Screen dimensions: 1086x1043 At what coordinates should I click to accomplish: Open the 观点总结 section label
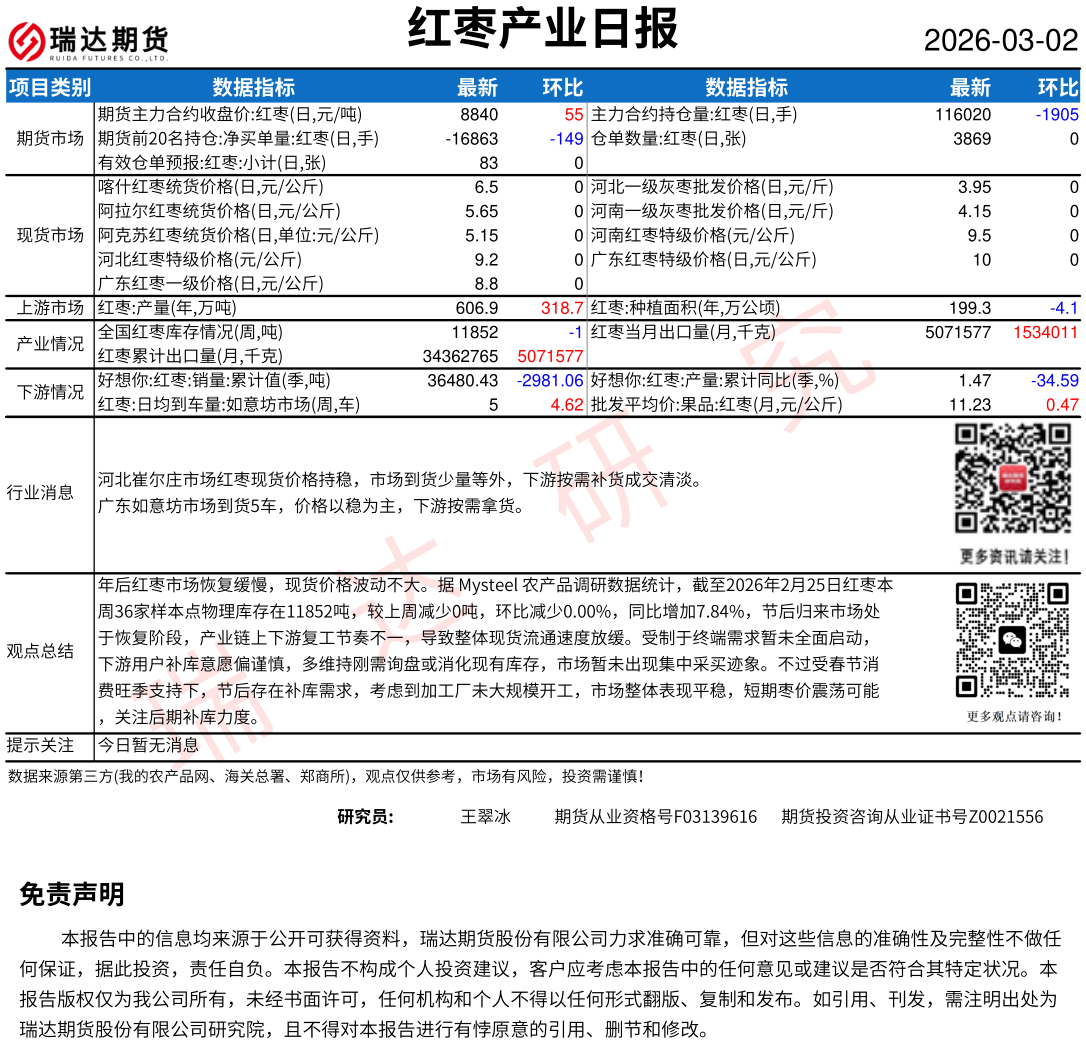tap(40, 651)
